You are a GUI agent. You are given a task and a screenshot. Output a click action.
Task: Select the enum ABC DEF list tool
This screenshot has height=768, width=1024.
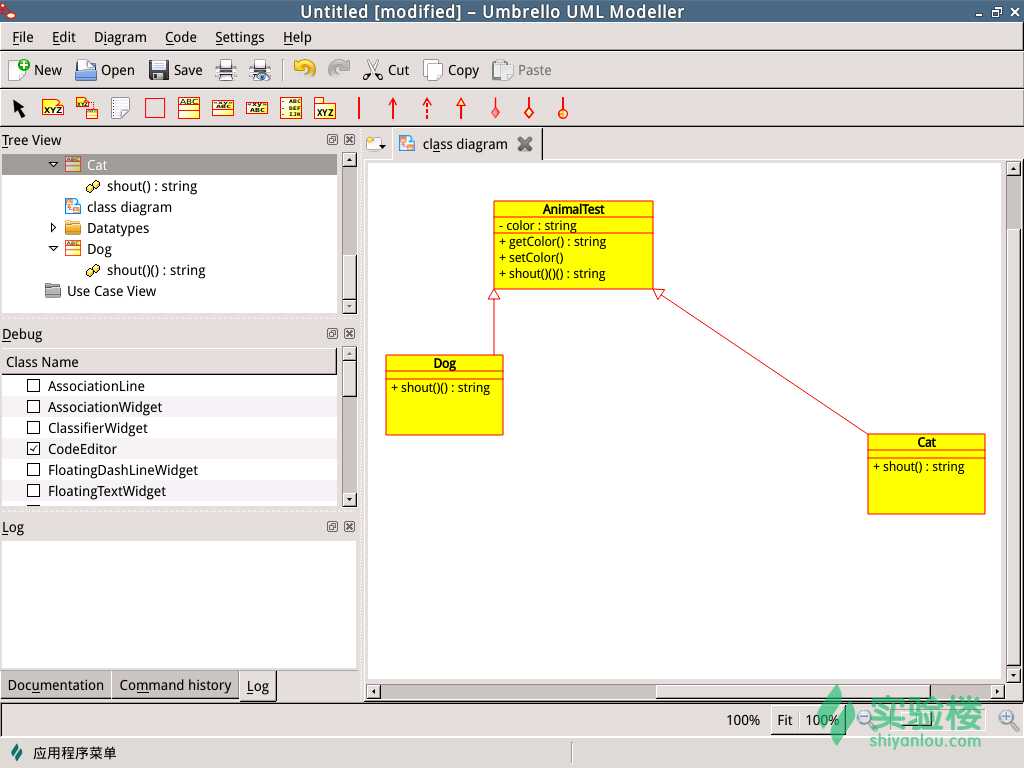(x=291, y=108)
